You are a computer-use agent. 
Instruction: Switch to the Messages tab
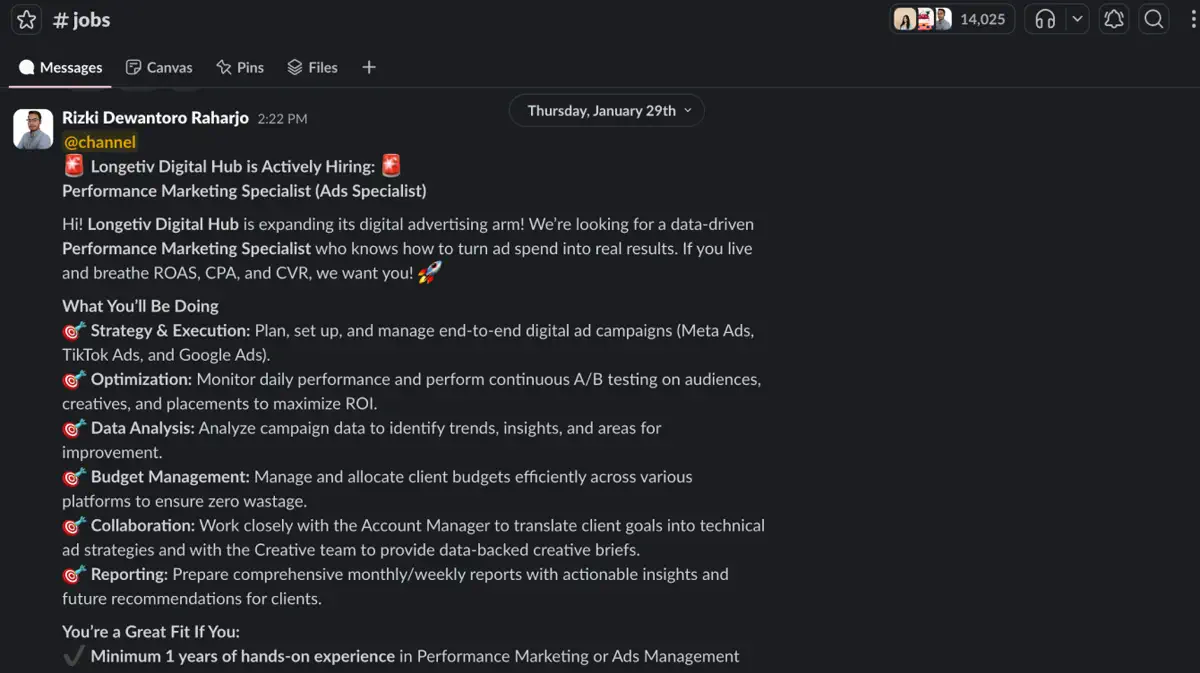pyautogui.click(x=60, y=67)
